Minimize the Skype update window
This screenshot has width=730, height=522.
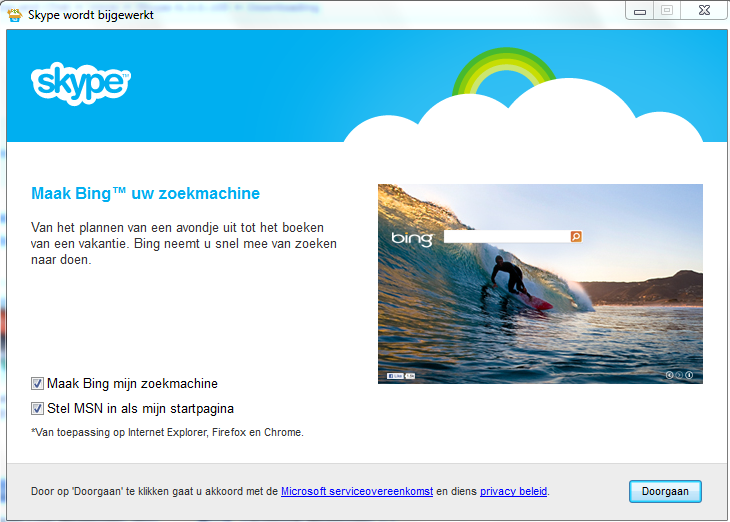640,11
